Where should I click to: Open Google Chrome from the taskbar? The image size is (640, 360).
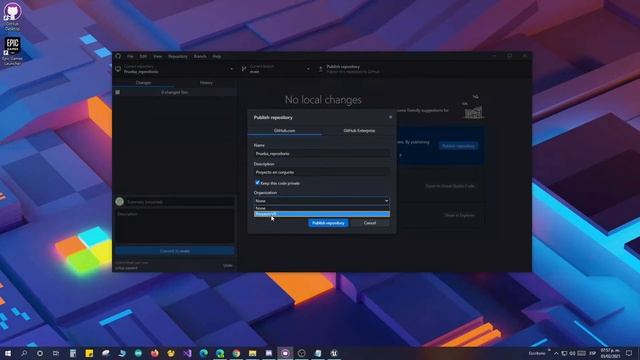click(236, 353)
